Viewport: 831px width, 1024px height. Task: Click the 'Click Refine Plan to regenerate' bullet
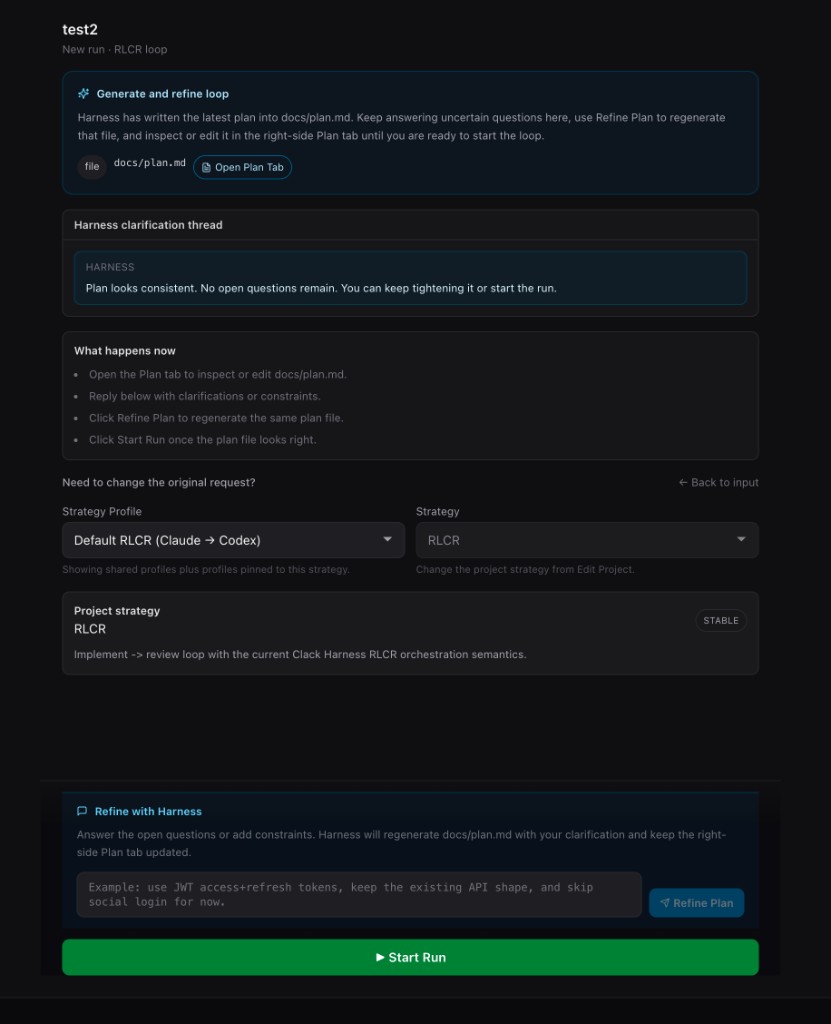216,418
